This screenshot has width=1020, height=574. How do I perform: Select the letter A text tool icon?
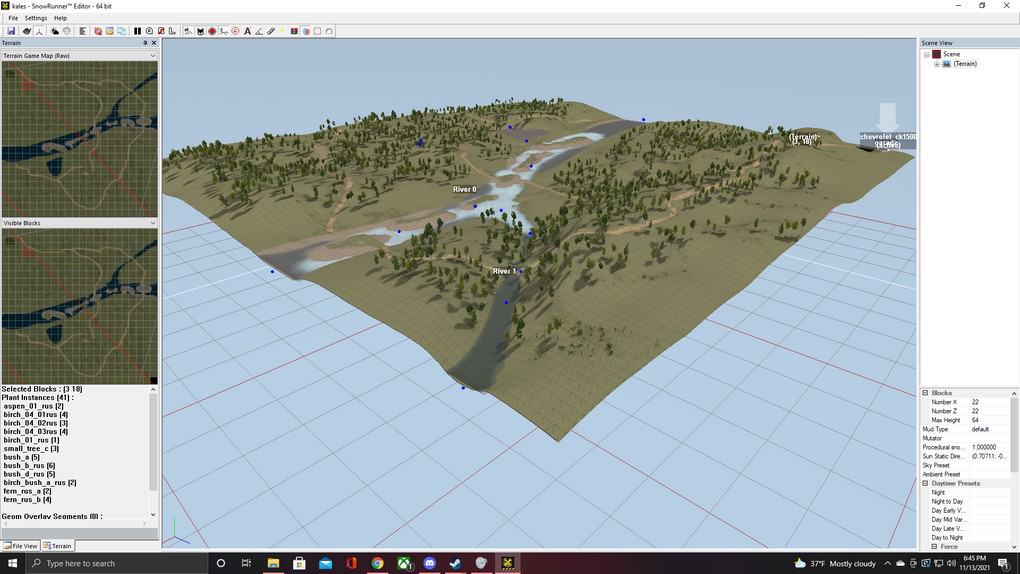(247, 31)
